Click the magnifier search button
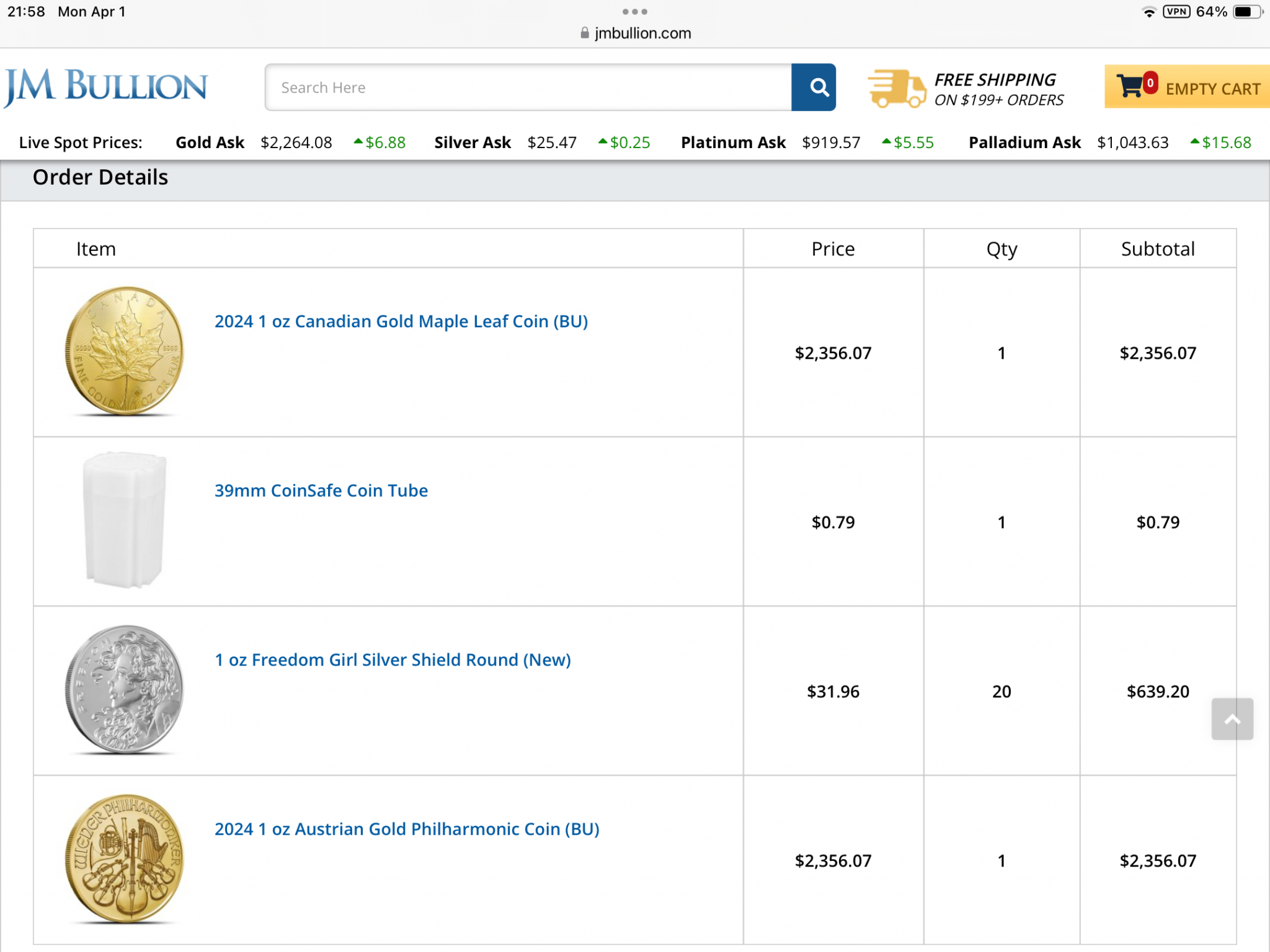The width and height of the screenshot is (1270, 952). (814, 87)
